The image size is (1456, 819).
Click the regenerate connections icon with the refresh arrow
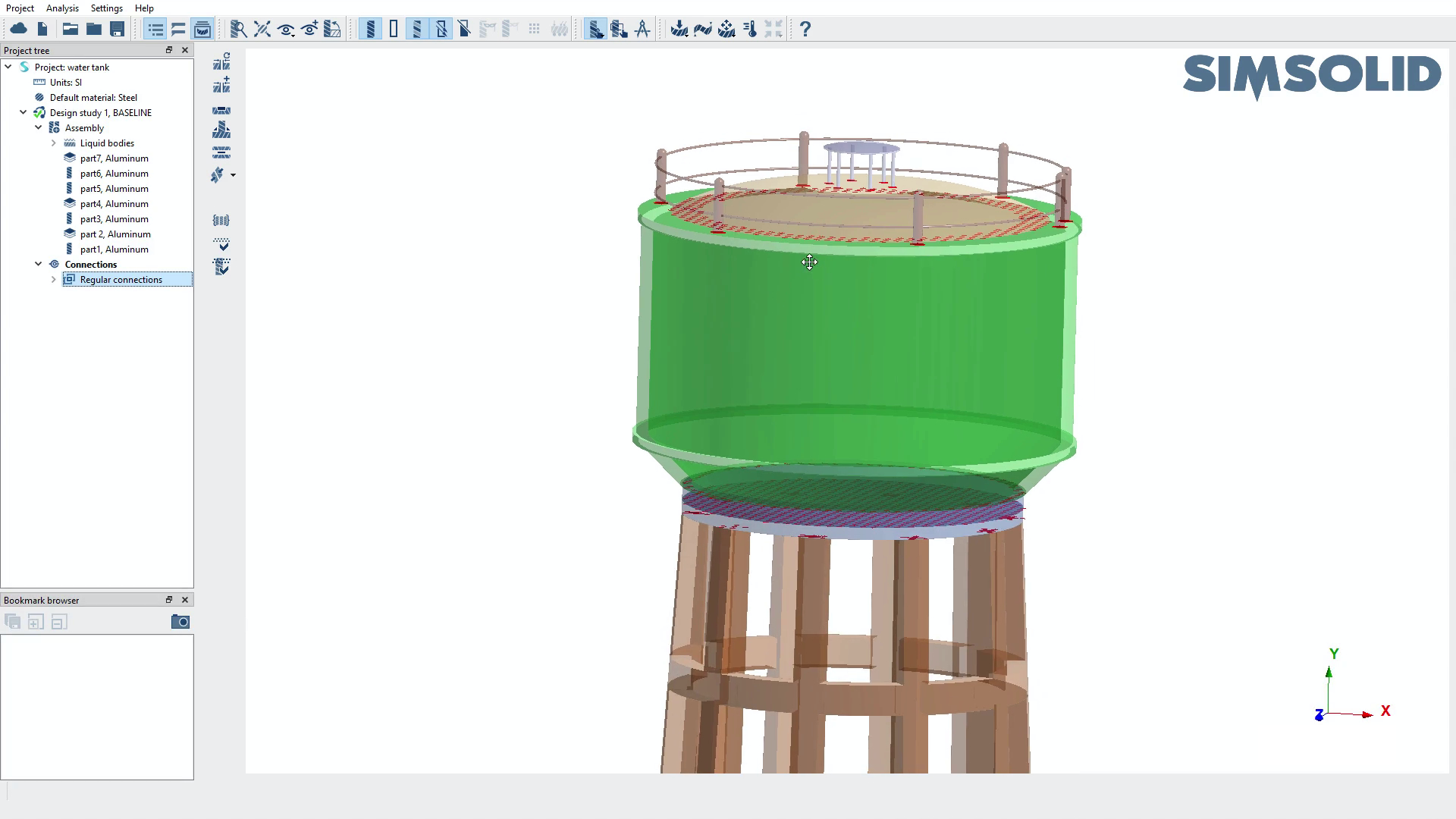tap(221, 61)
